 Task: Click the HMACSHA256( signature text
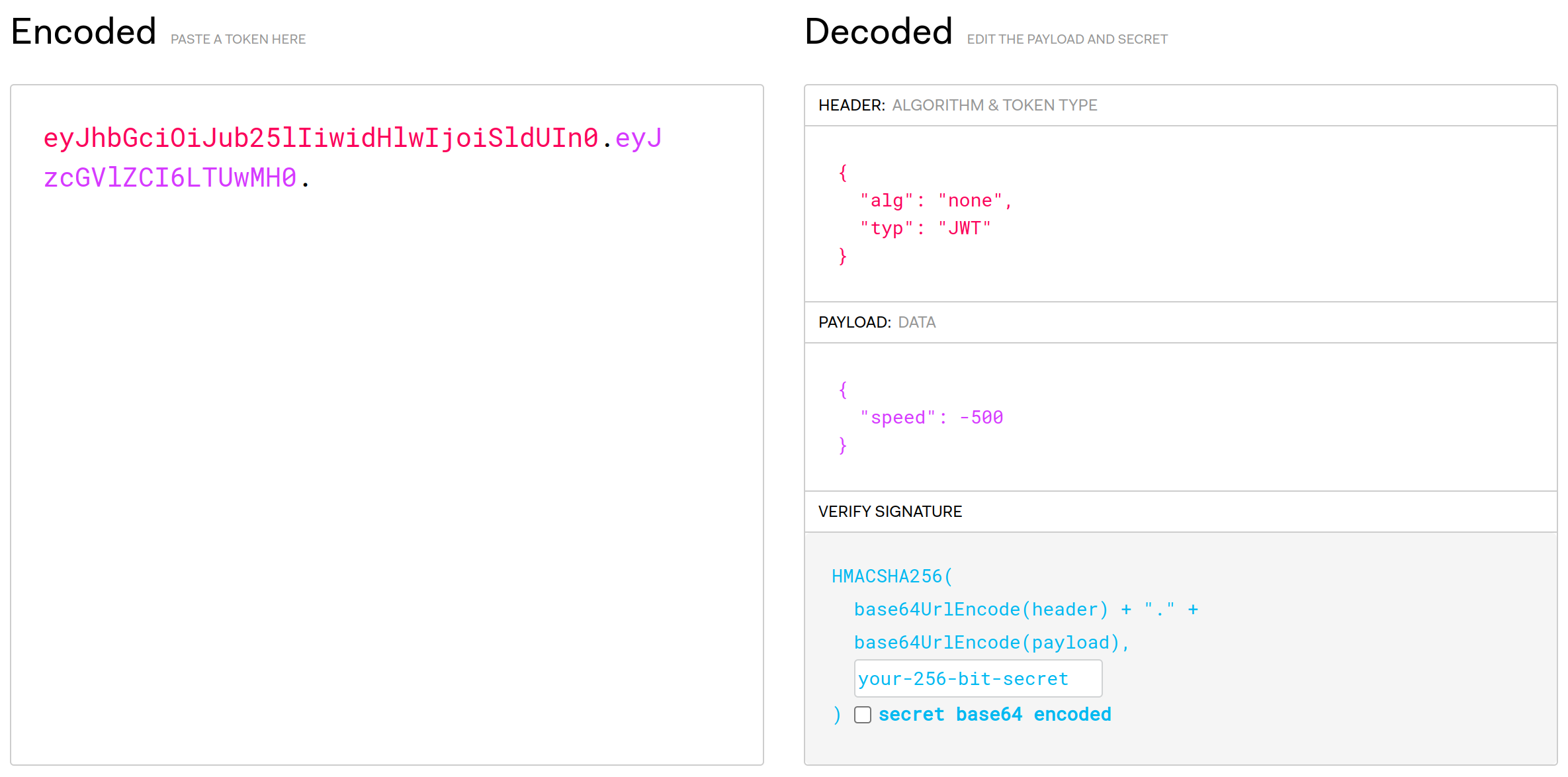[x=892, y=576]
